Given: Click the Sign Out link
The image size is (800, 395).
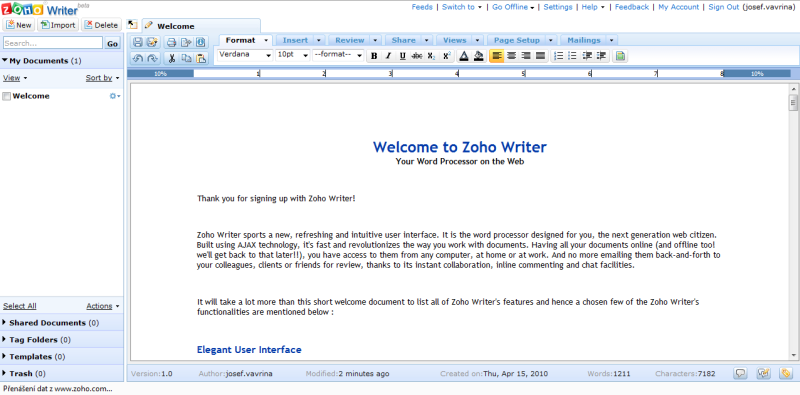Looking at the screenshot, I should tap(723, 7).
